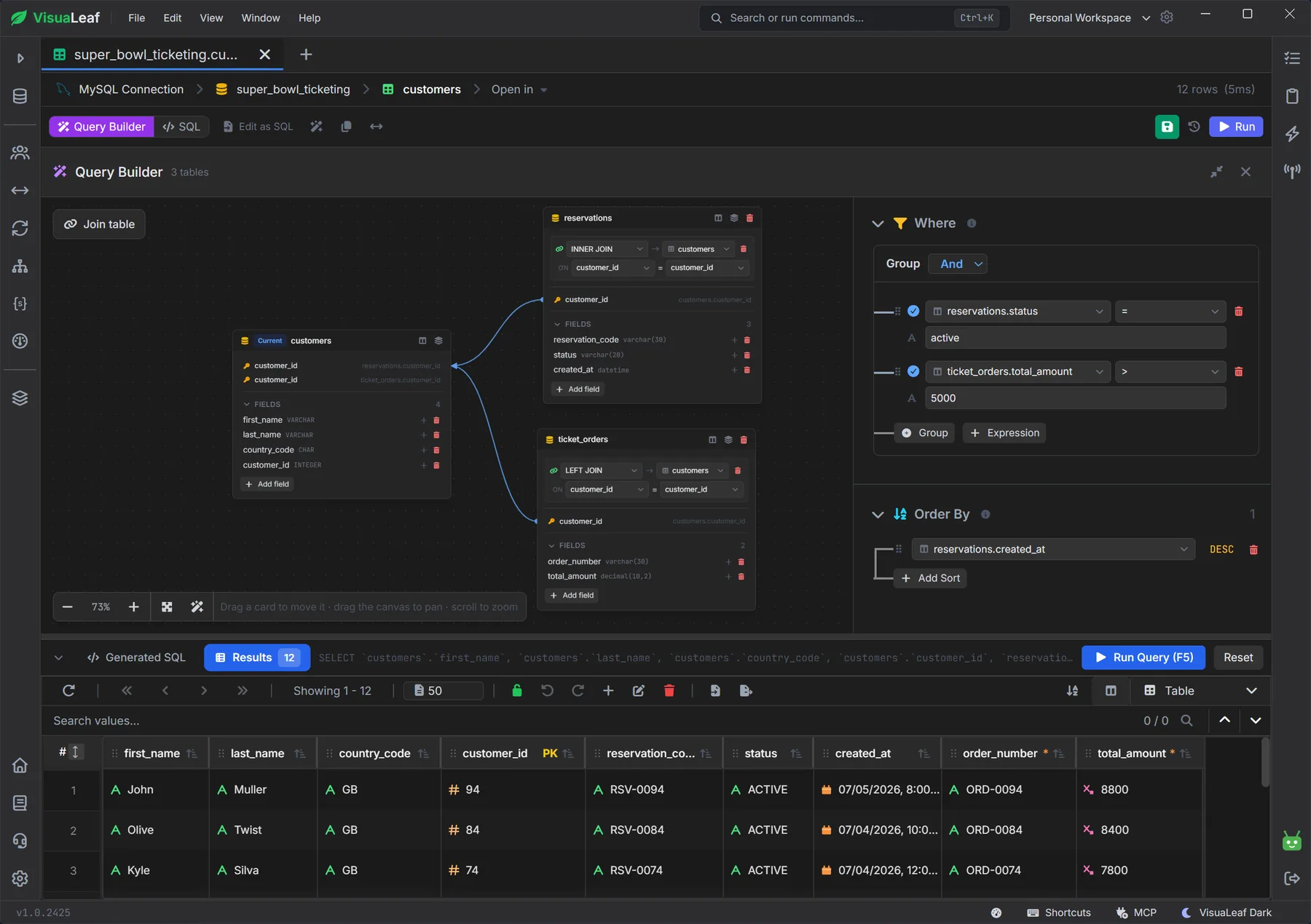The width and height of the screenshot is (1311, 924).
Task: Open settings gear next to workspace
Action: point(1167,17)
